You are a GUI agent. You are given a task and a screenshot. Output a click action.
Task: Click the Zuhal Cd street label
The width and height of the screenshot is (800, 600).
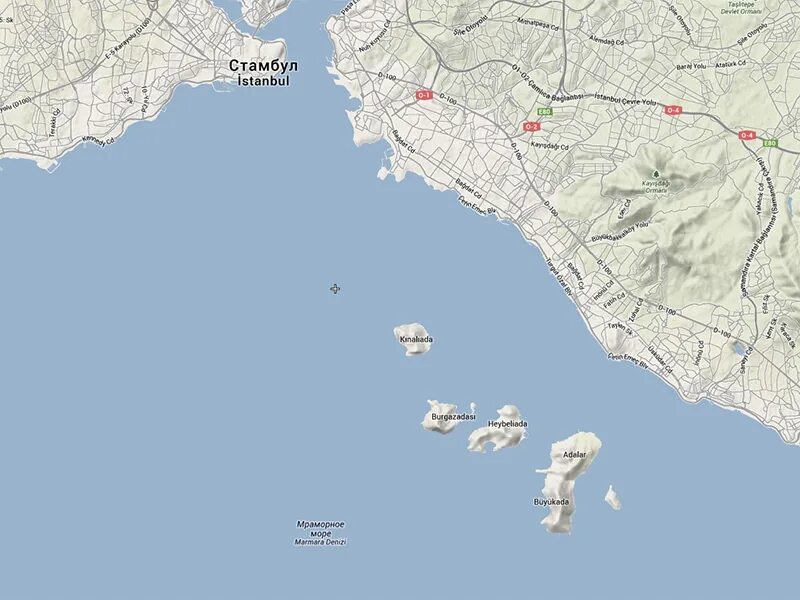pos(636,308)
